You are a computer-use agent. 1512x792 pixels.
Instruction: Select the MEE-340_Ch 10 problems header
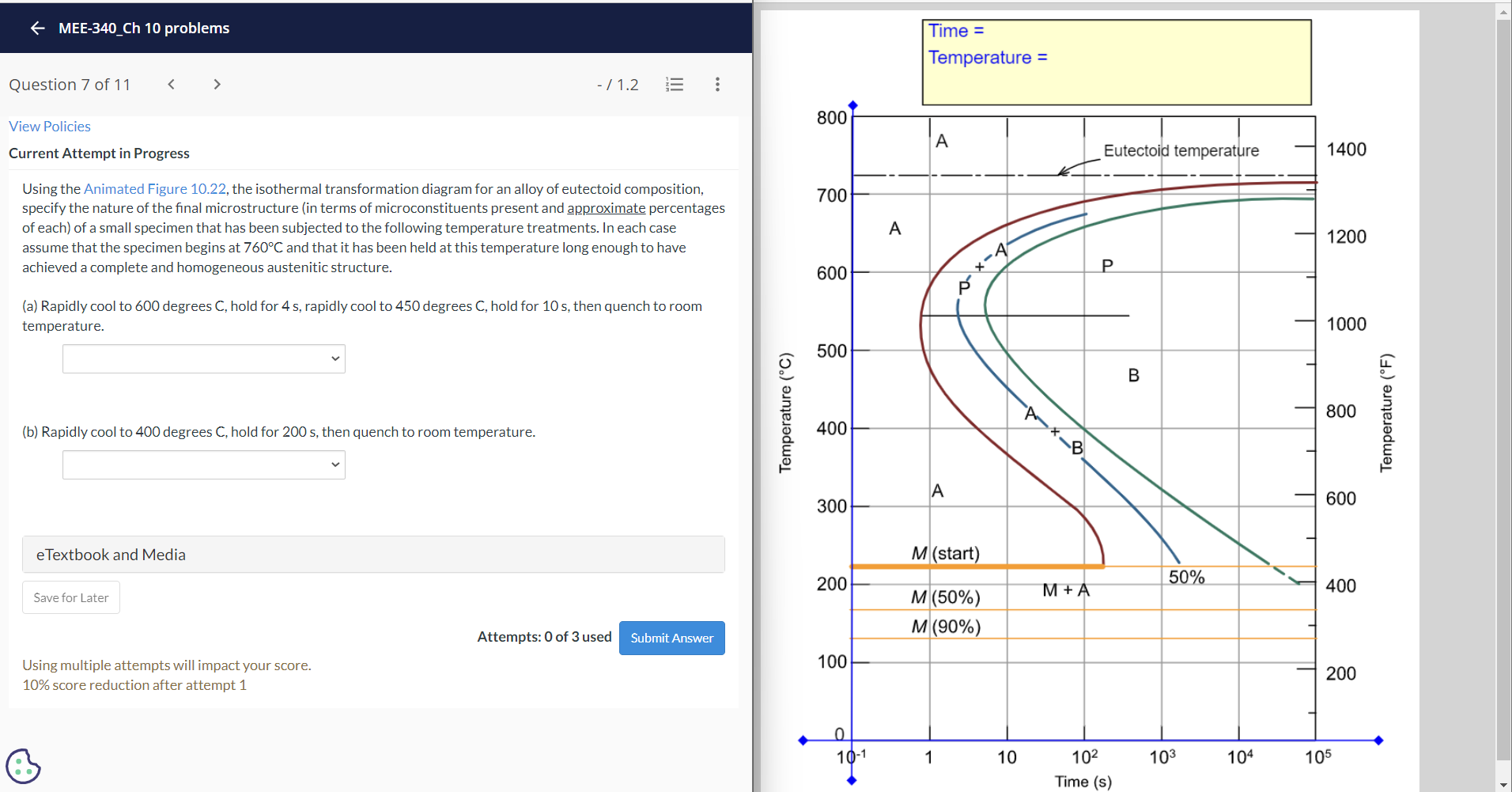144,28
